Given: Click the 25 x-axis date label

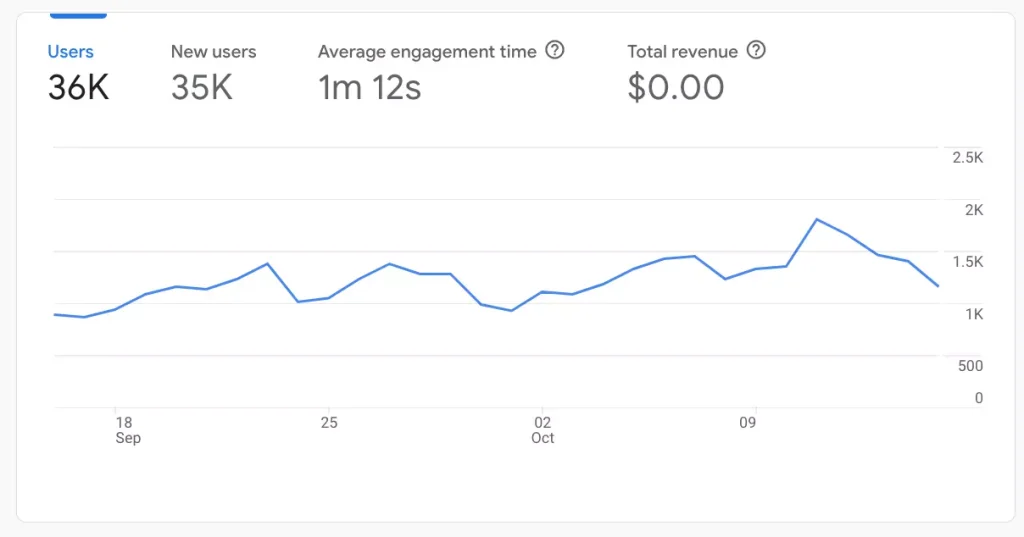Looking at the screenshot, I should click(329, 423).
